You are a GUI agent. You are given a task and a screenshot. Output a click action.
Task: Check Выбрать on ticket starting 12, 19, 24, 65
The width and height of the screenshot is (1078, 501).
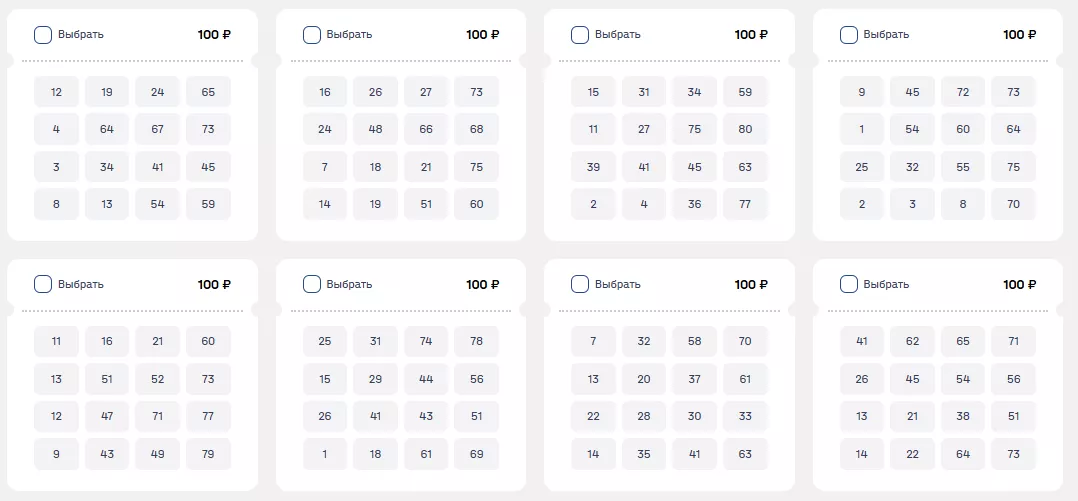coord(43,35)
